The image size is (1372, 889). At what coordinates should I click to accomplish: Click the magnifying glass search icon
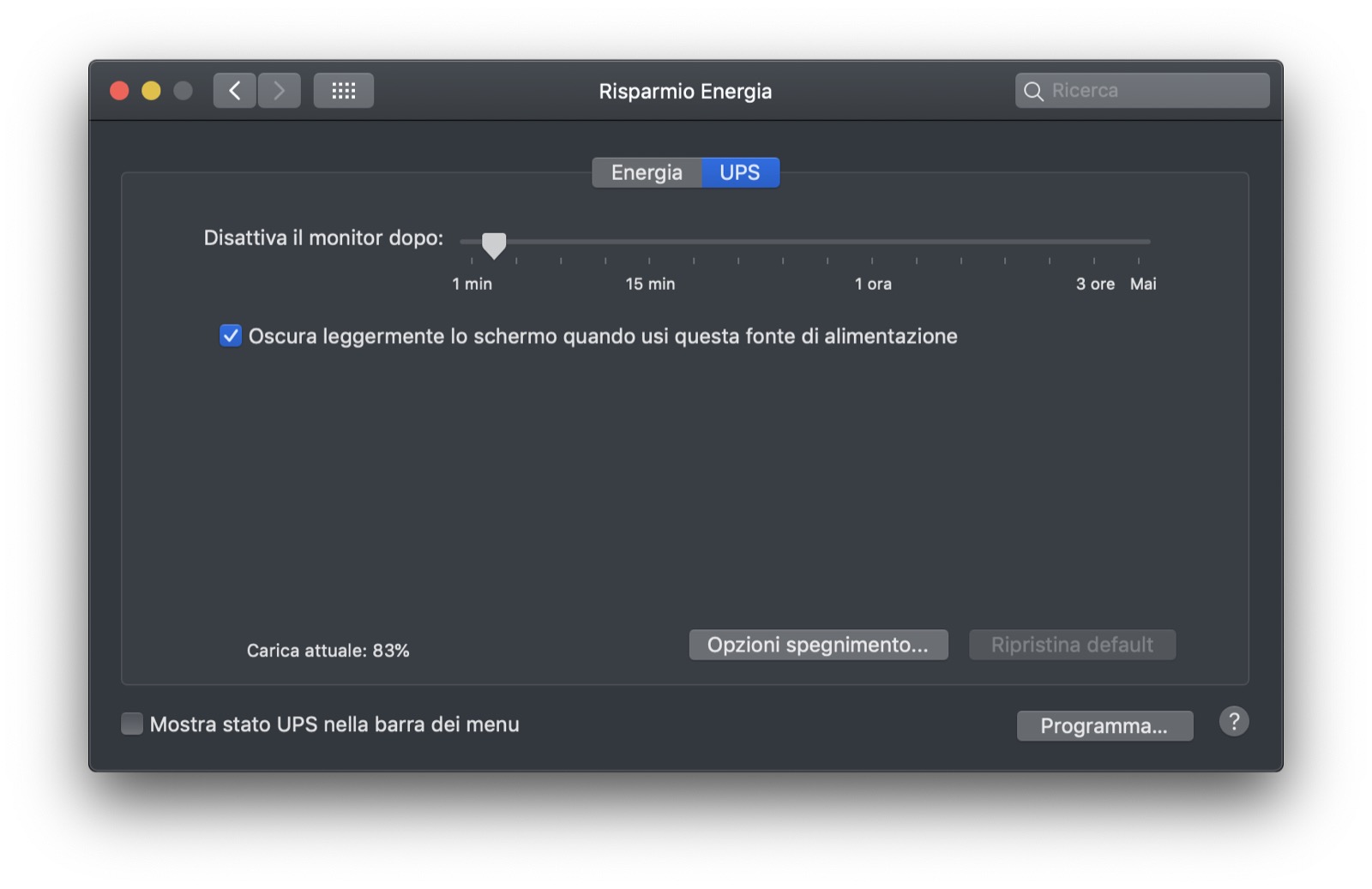[x=1033, y=91]
